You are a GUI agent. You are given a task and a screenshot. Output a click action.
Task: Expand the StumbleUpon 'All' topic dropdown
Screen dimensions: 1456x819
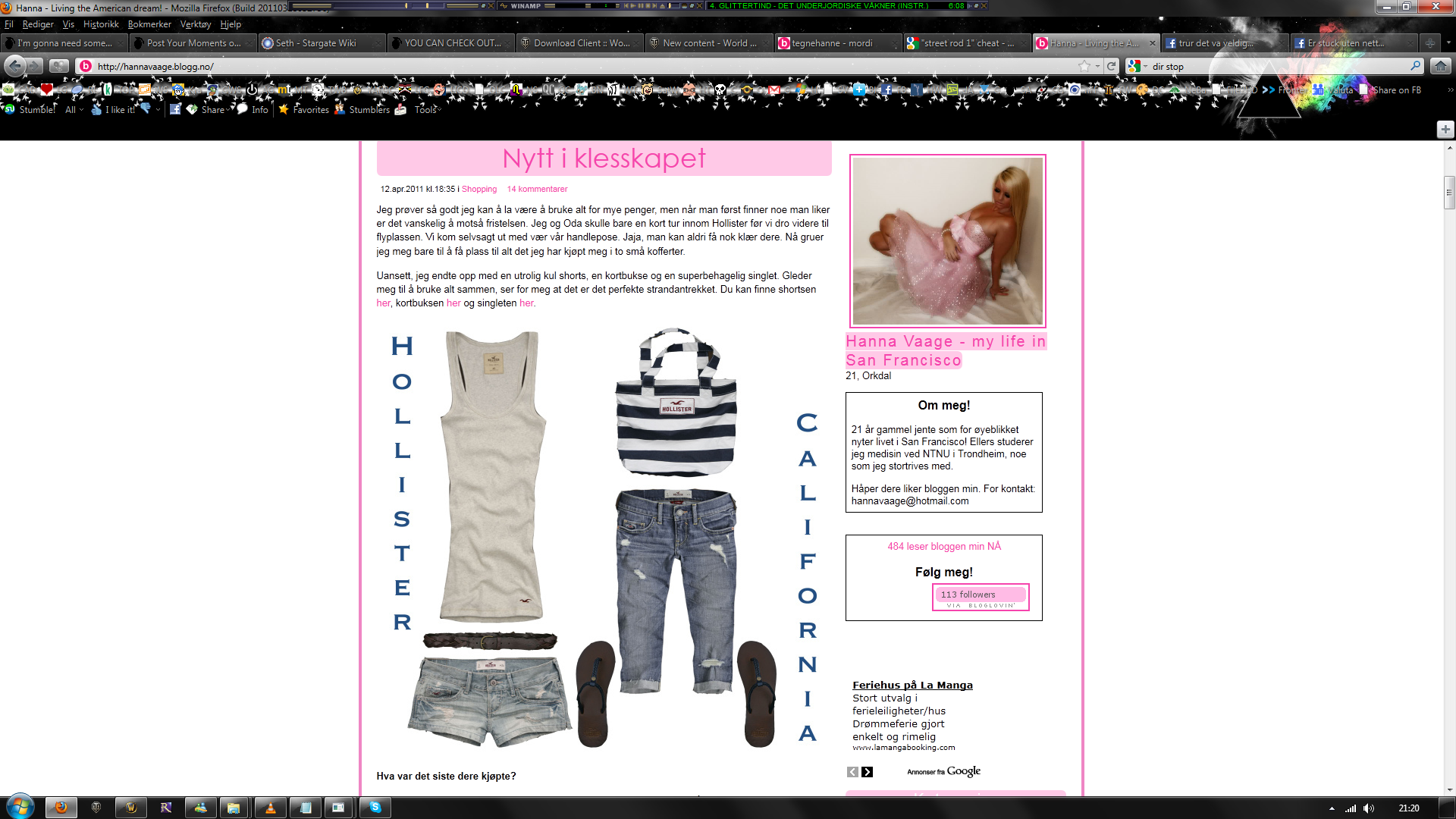[74, 109]
